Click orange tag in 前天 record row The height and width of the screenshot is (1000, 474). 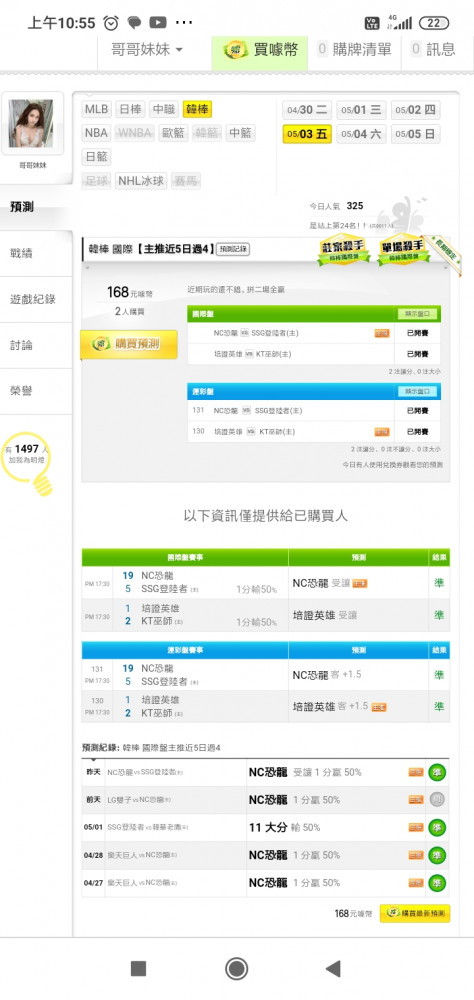click(416, 800)
